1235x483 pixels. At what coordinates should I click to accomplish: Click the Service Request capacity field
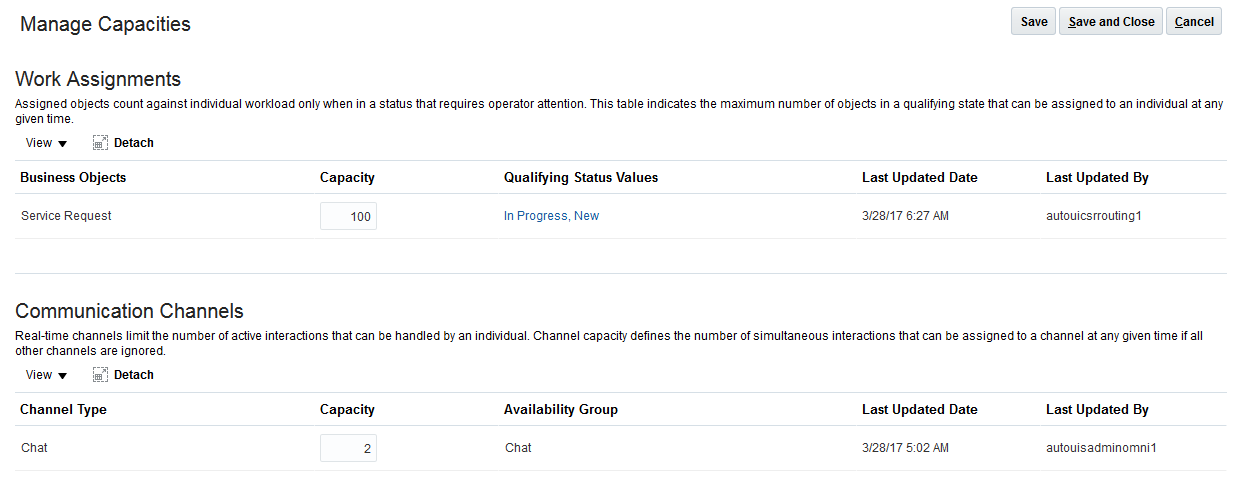pyautogui.click(x=348, y=216)
